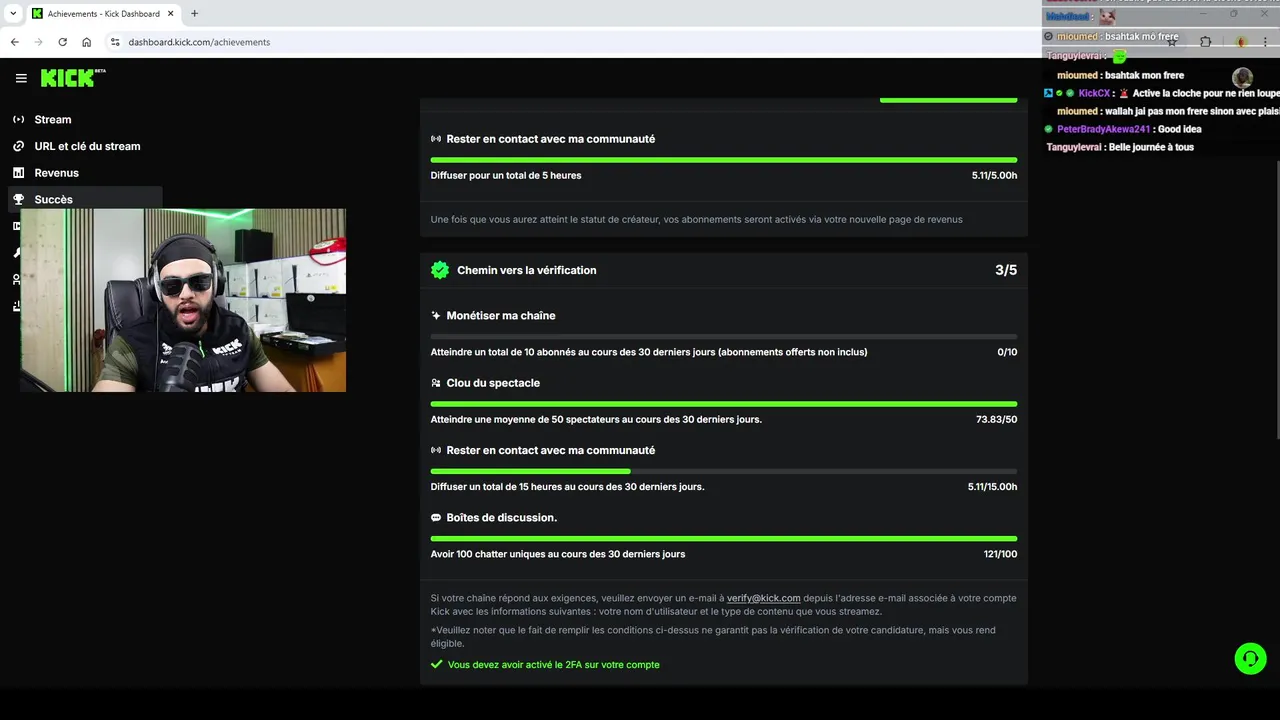Click broadcast icon beside 15 heures goal
Viewport: 1280px width, 720px height.
pos(436,450)
